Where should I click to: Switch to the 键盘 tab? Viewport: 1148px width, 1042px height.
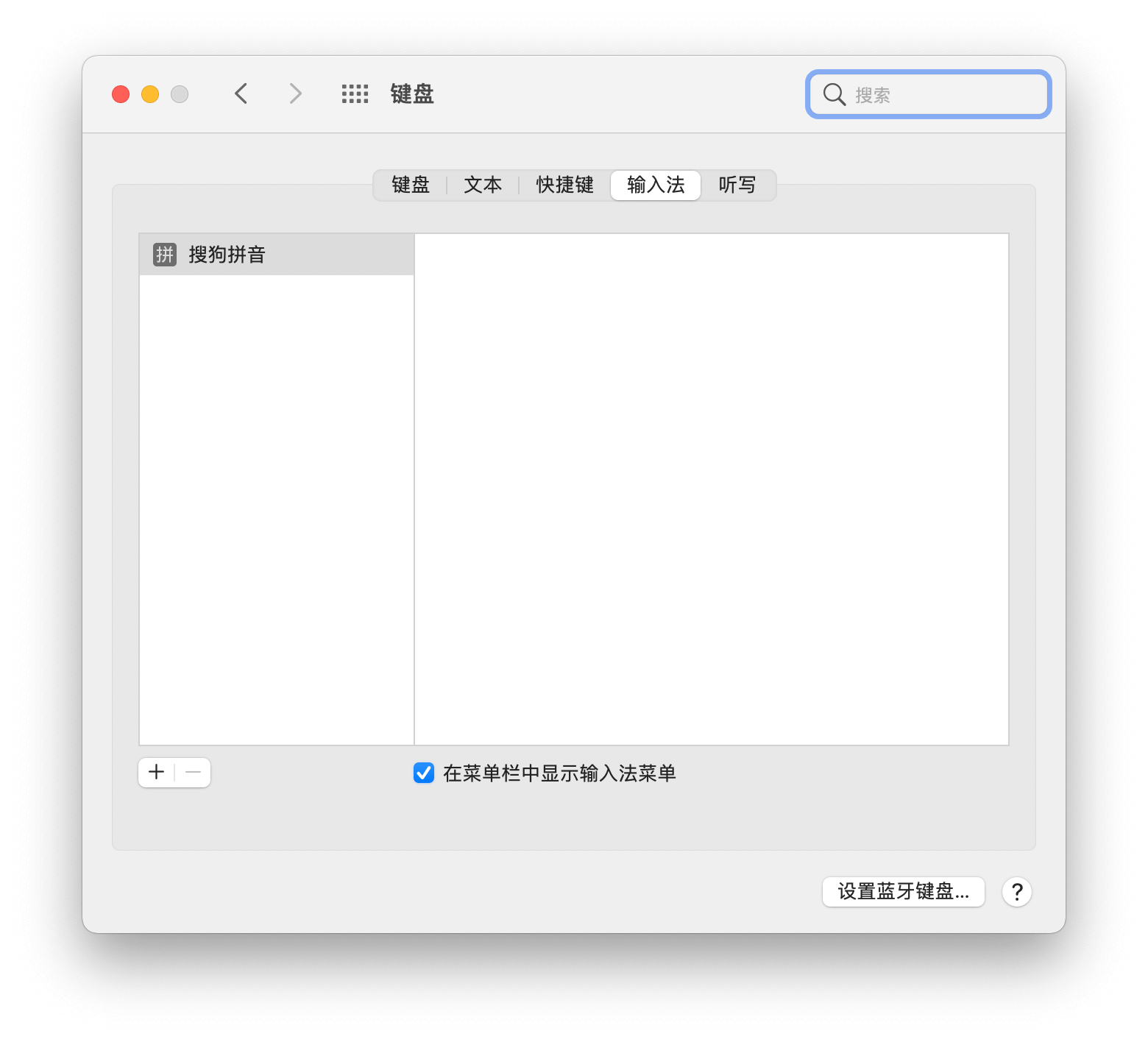(x=411, y=185)
